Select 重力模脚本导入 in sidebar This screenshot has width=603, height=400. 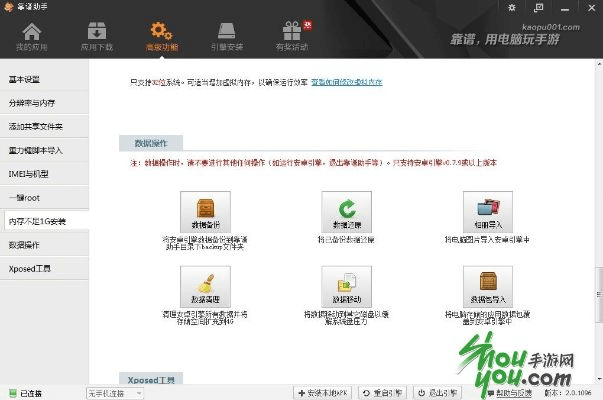click(45, 150)
